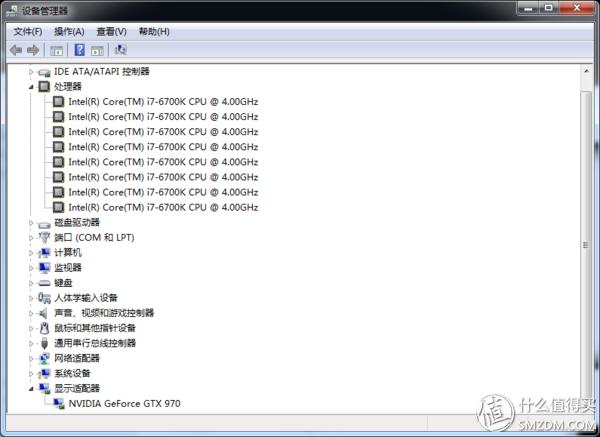Click the 磁盘驱动器 drive icon
This screenshot has height=437, width=600.
(x=44, y=224)
